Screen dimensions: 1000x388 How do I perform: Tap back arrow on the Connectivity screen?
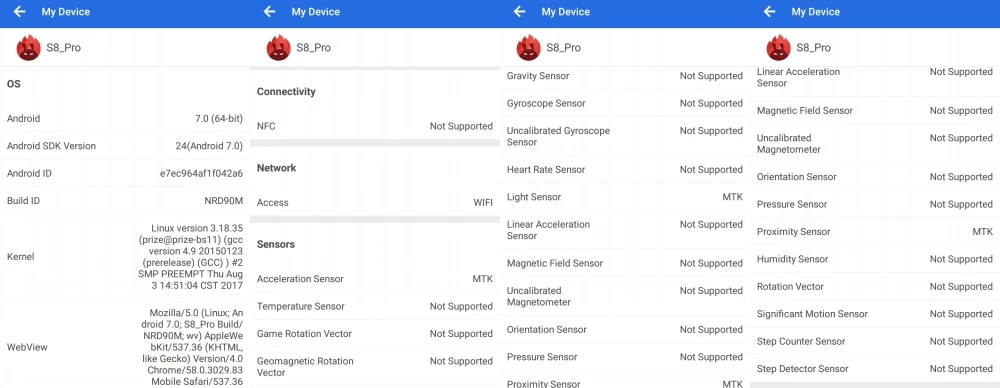tap(270, 11)
